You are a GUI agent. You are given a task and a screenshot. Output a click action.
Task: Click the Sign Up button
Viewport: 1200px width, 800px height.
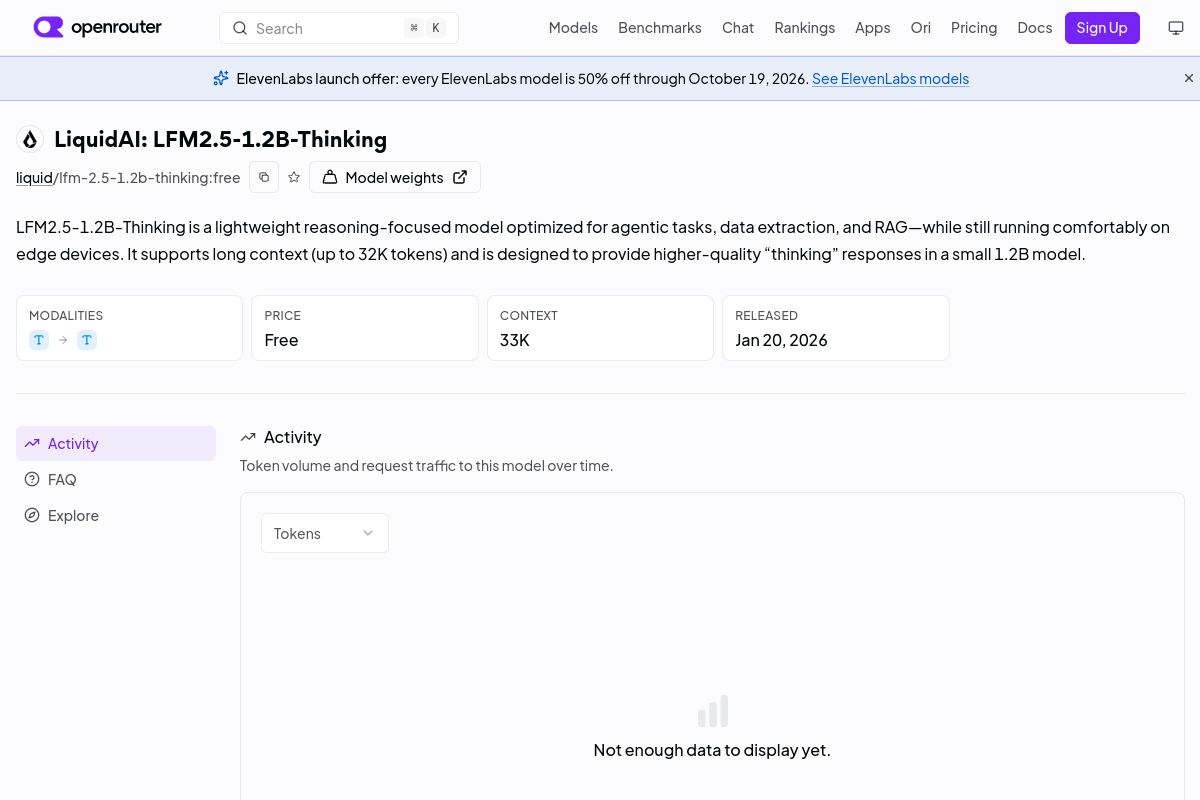click(1102, 28)
